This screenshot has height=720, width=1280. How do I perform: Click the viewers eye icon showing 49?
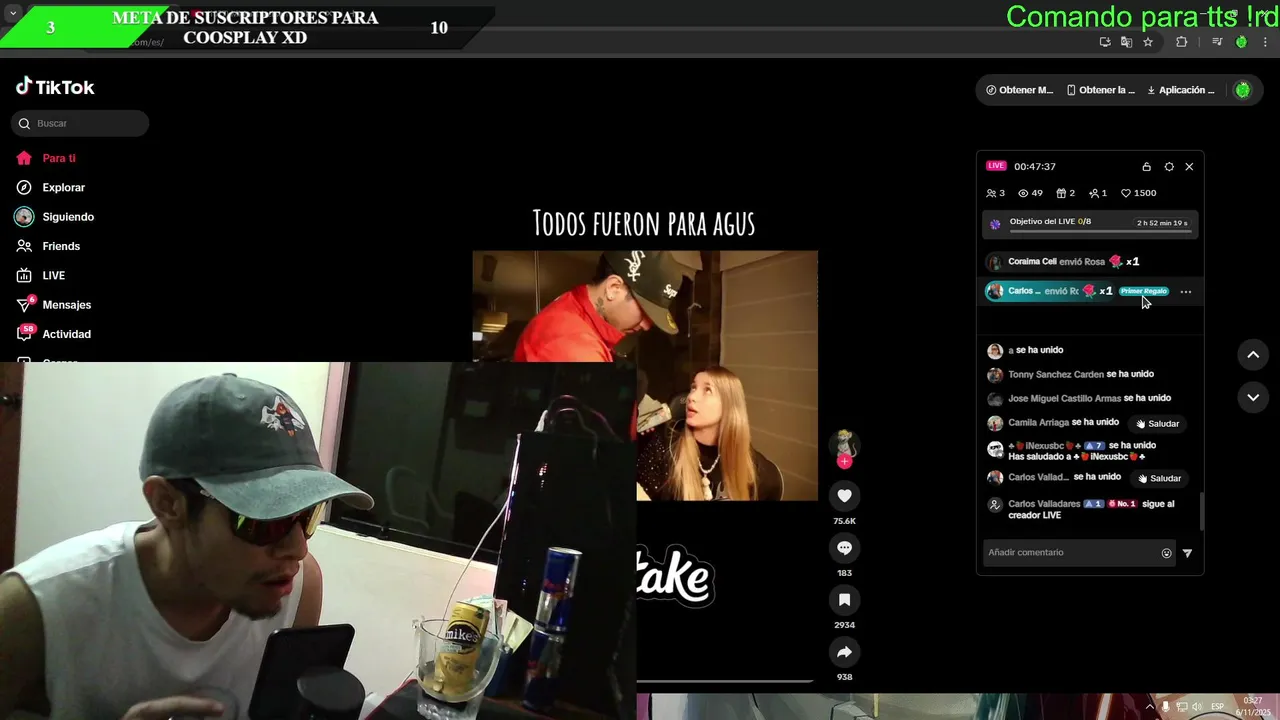click(1030, 193)
